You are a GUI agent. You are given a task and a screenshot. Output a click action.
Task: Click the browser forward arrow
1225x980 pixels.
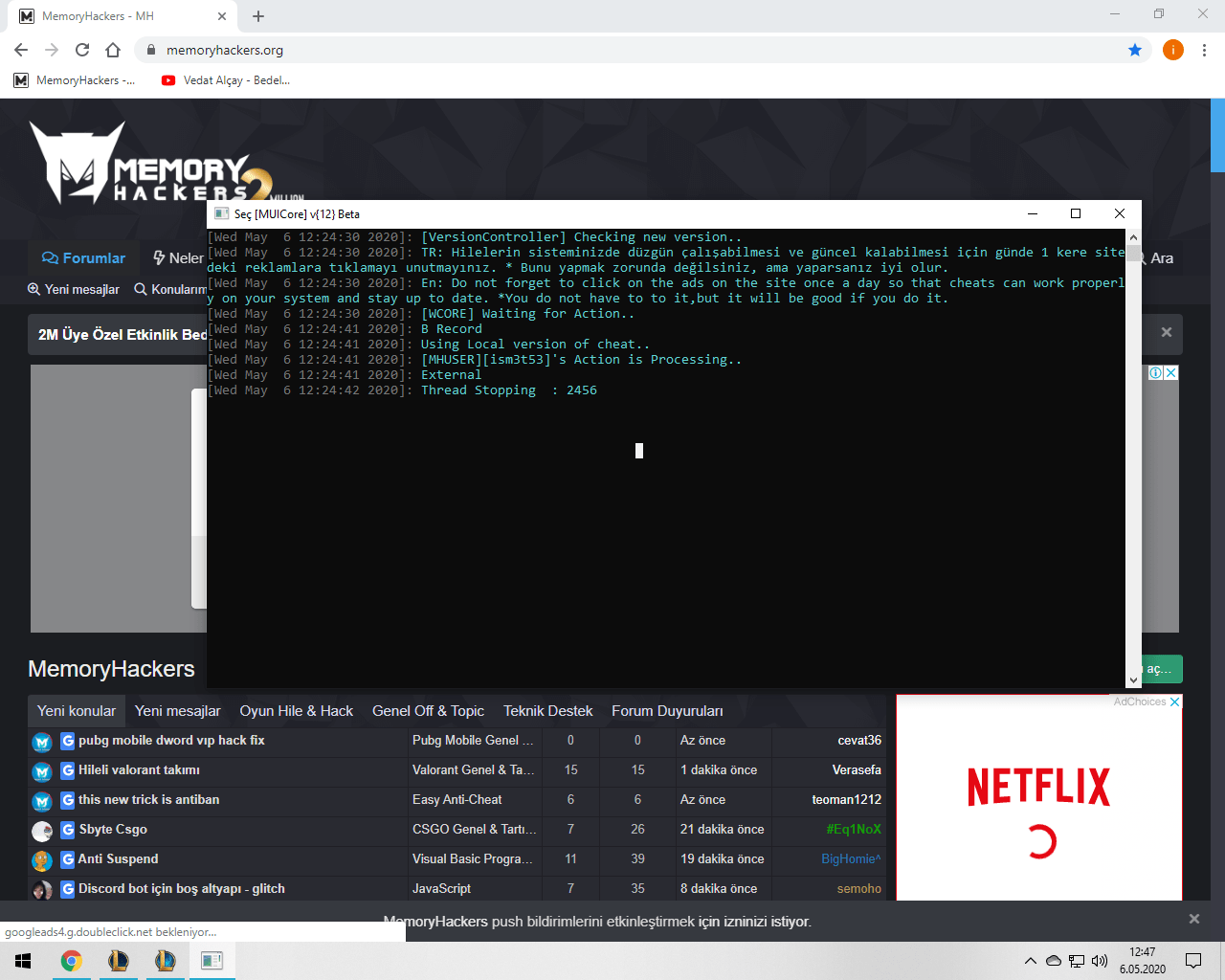pos(52,50)
